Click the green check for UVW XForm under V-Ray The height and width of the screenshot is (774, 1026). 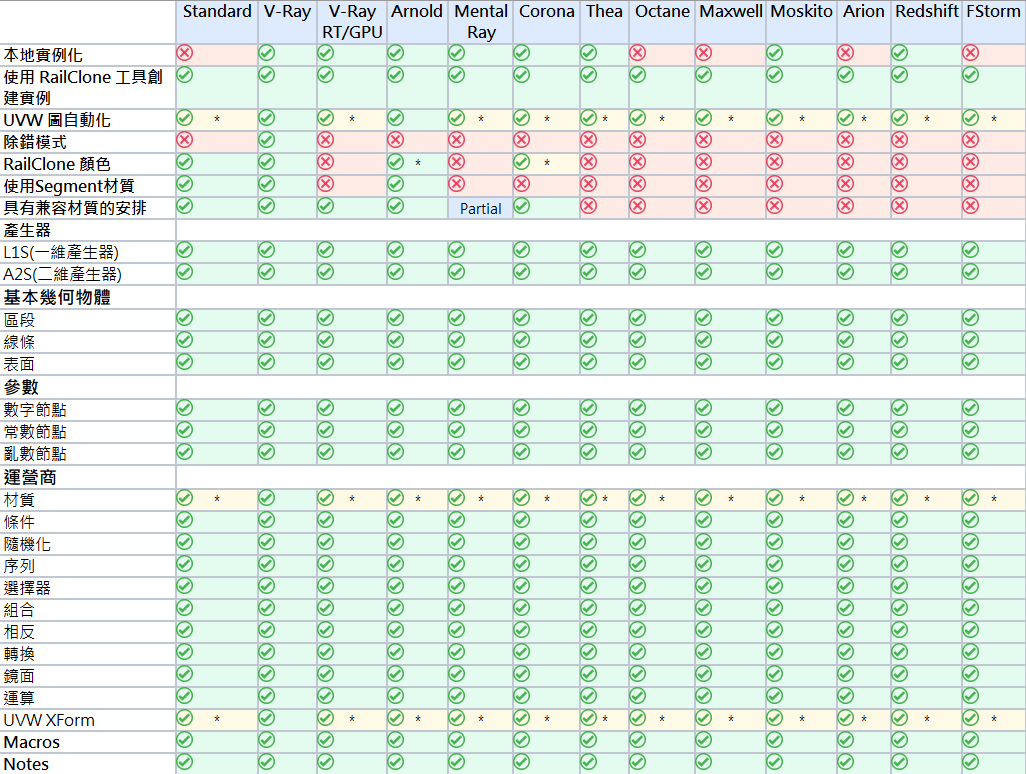(266, 718)
